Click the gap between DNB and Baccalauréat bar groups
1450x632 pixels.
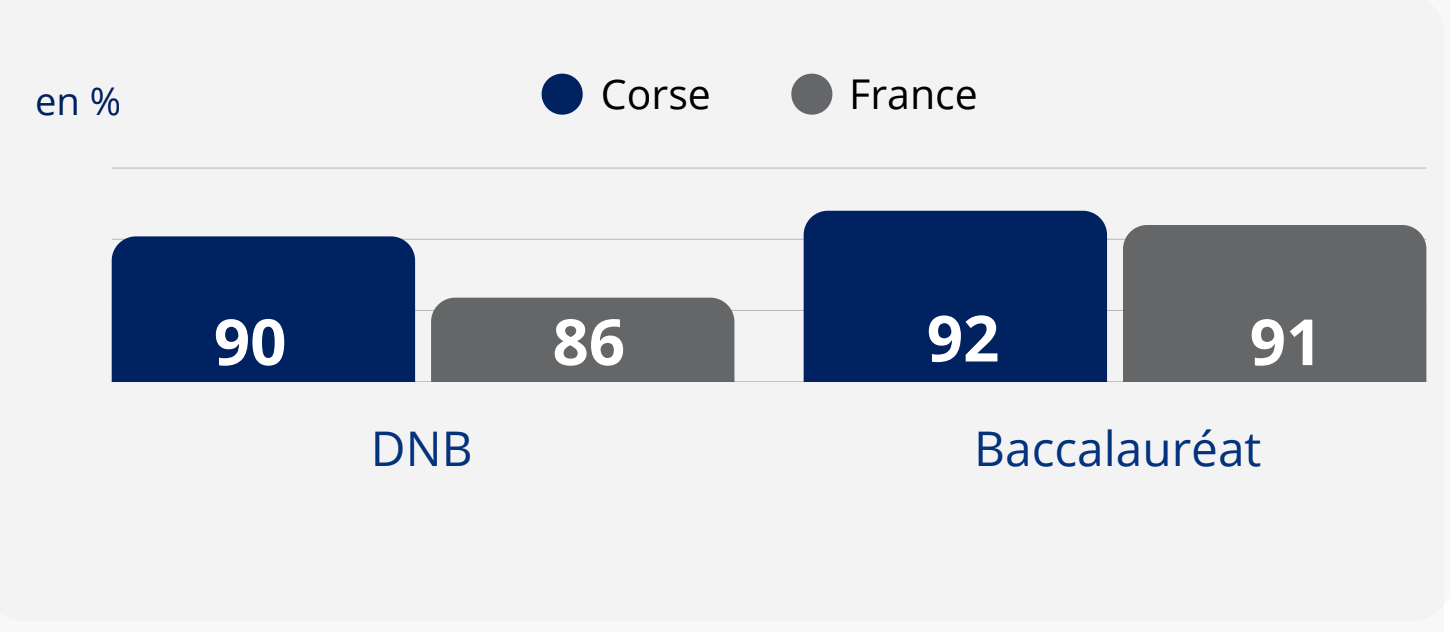click(x=769, y=340)
